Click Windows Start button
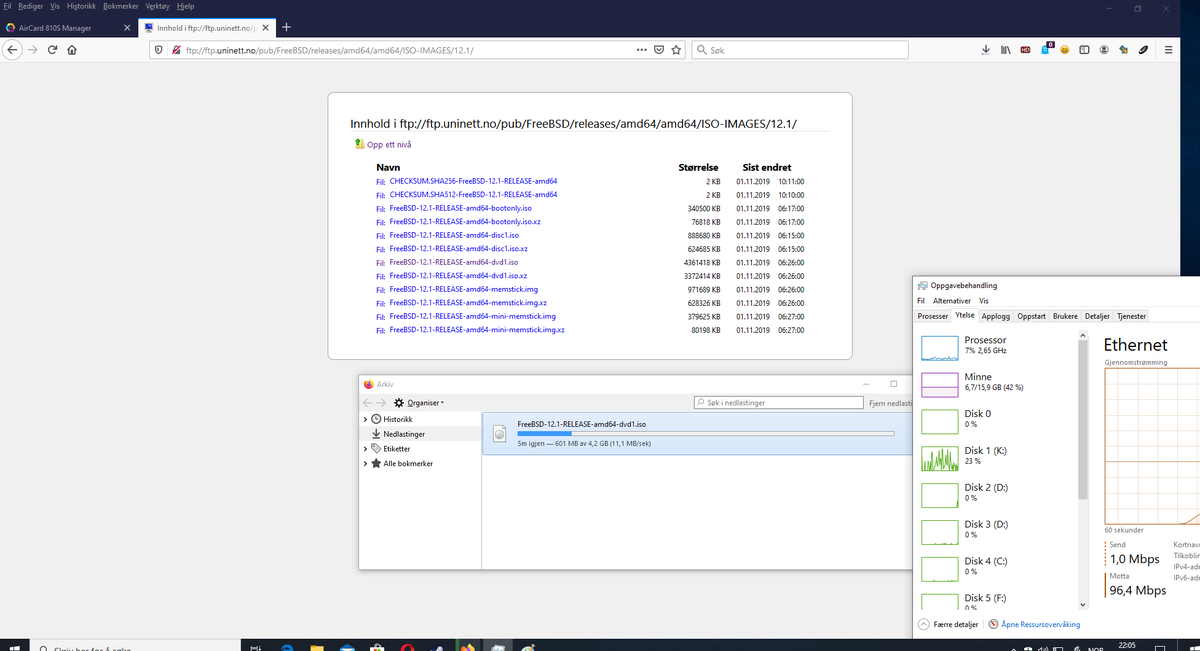 [15, 646]
